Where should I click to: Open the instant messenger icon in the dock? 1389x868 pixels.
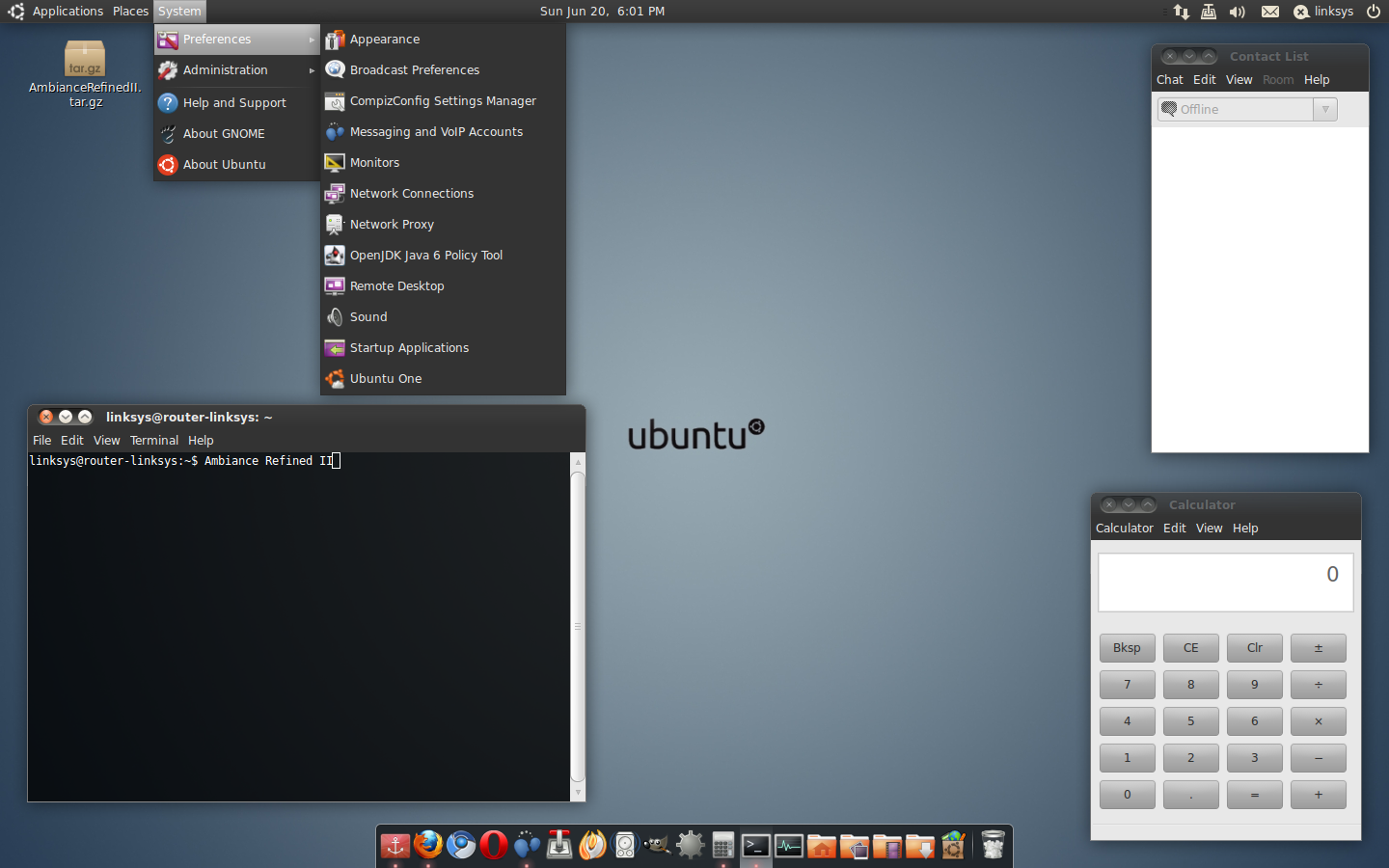click(x=527, y=846)
